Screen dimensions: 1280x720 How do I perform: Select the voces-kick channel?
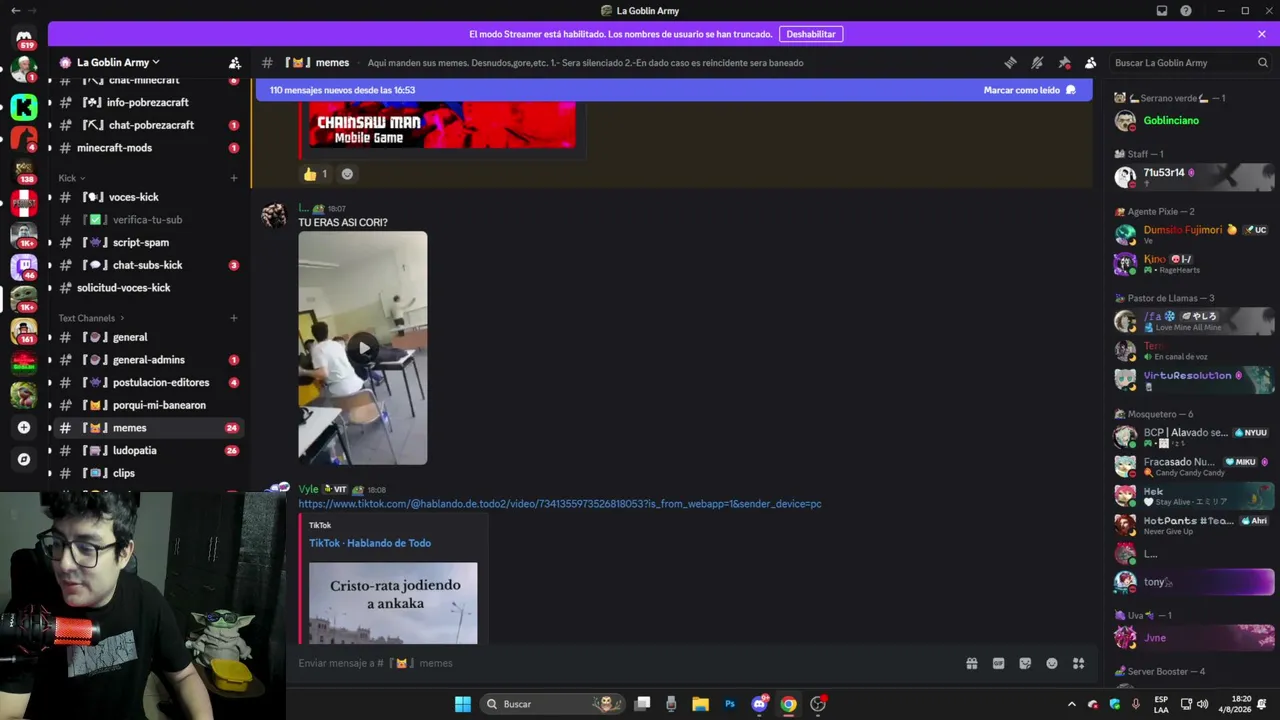point(147,197)
